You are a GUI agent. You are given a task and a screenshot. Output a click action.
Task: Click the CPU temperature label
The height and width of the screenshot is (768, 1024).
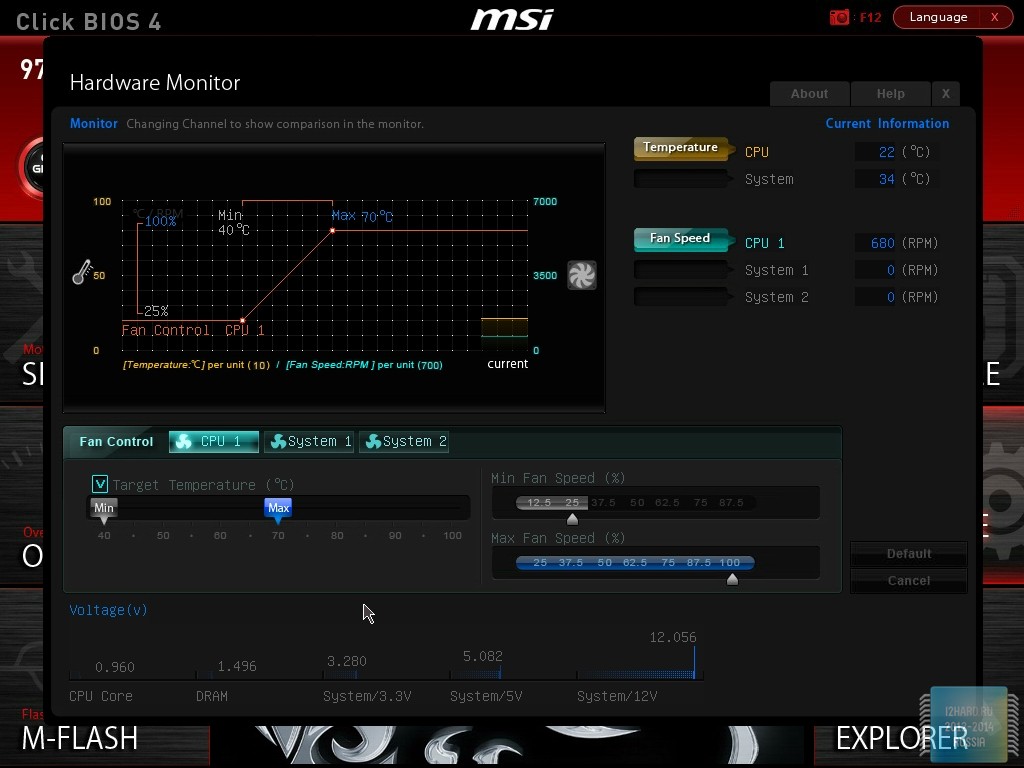click(x=756, y=152)
